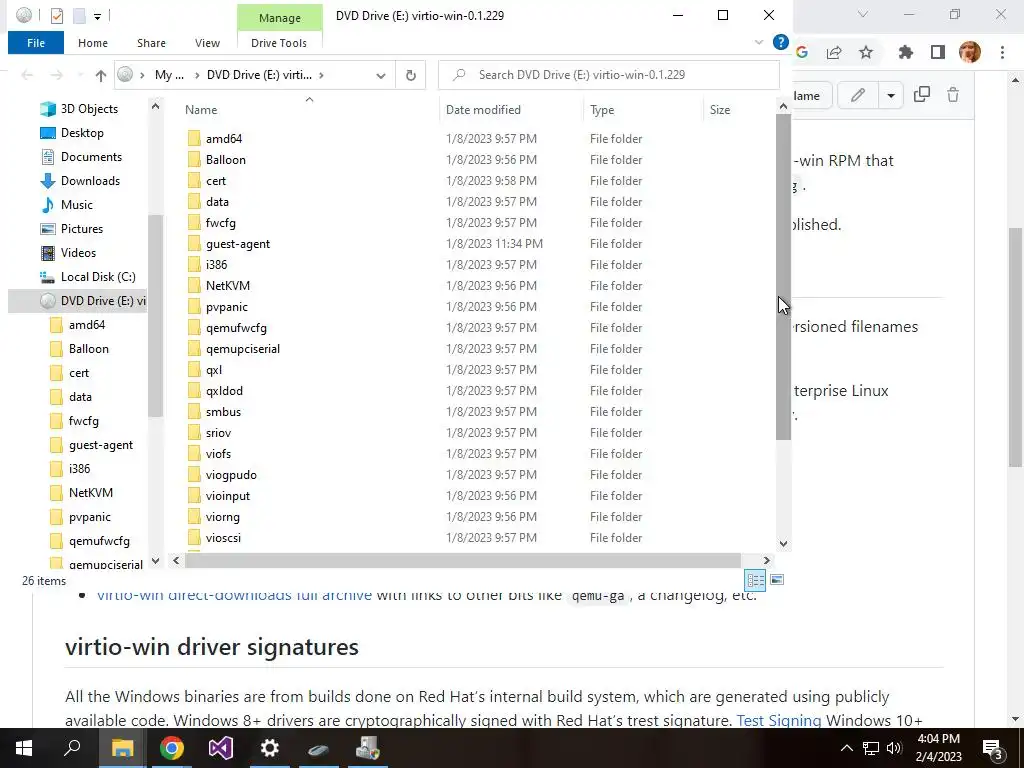Switch to Large icons view layout icon
Viewport: 1024px width, 768px height.
777,580
